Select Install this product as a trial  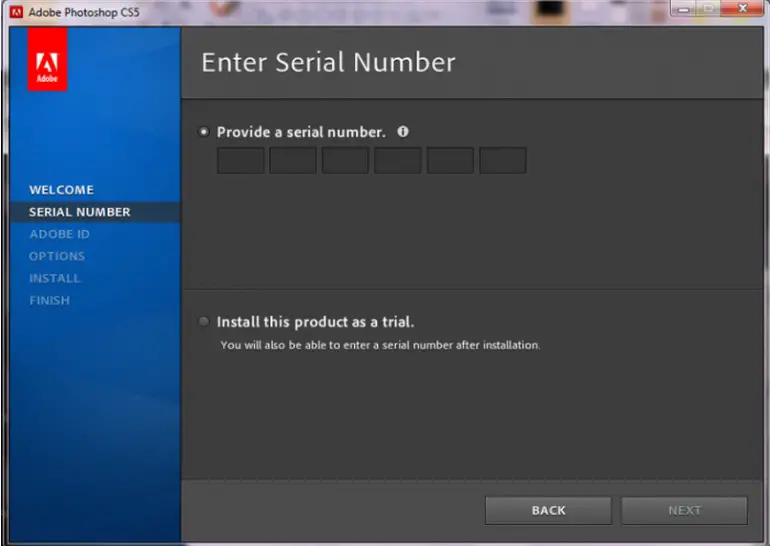[203, 322]
